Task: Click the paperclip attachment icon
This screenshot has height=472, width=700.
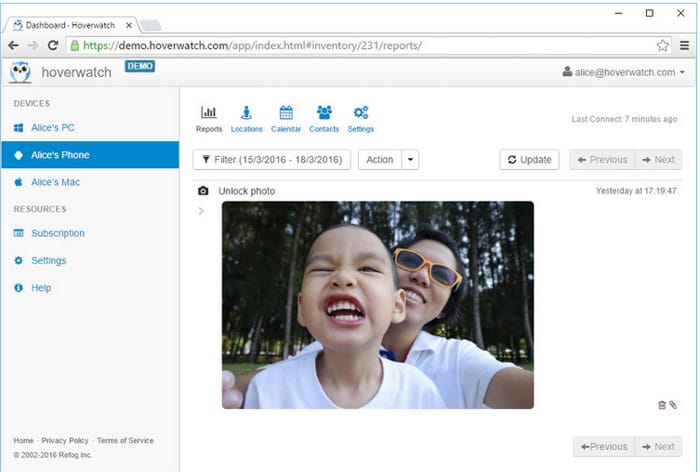Action: (x=673, y=405)
